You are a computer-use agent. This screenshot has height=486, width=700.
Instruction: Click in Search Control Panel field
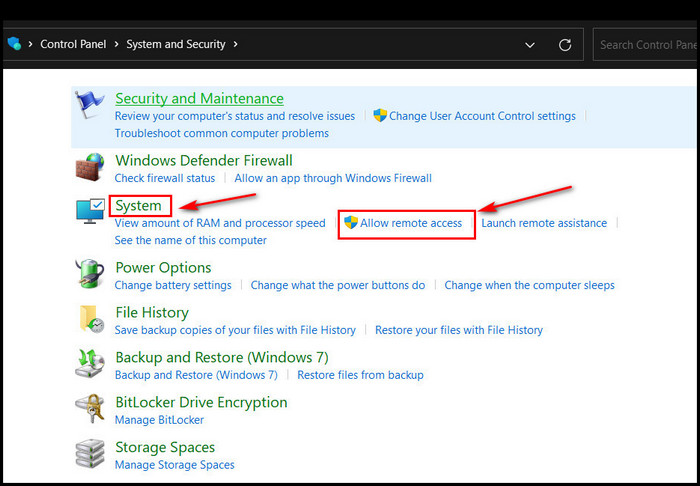click(646, 45)
